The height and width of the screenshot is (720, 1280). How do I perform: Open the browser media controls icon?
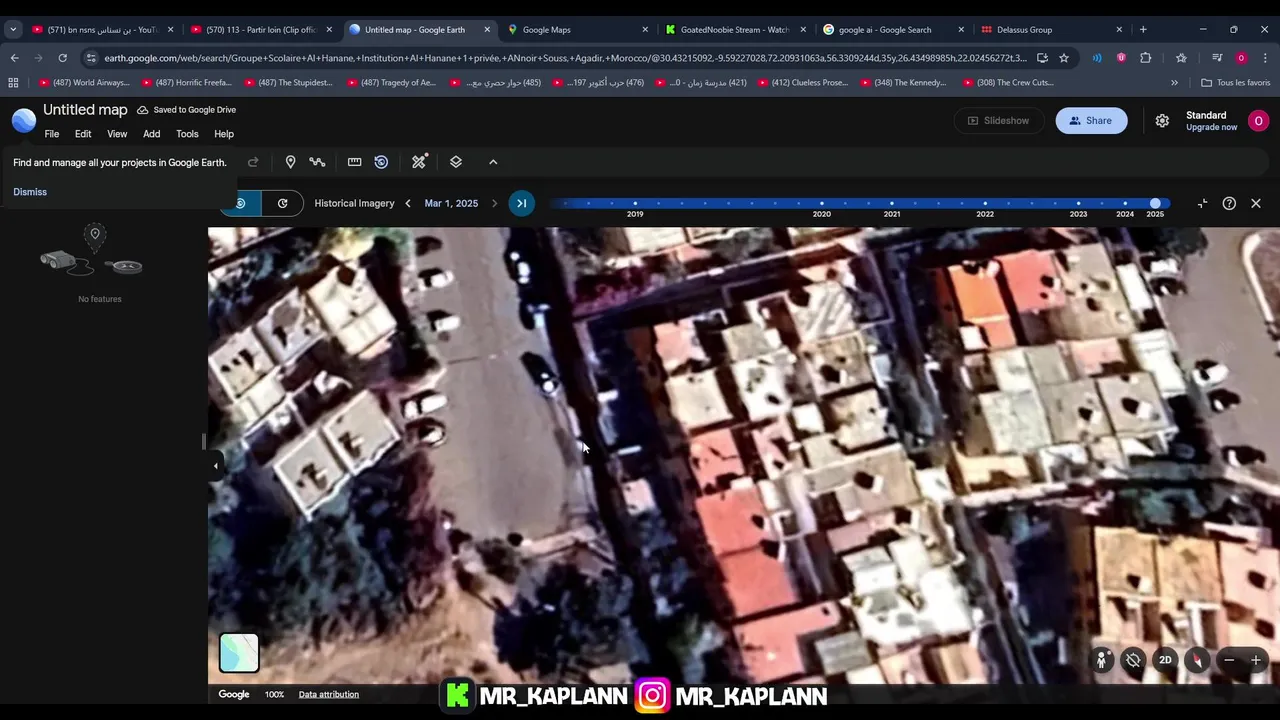1217,58
